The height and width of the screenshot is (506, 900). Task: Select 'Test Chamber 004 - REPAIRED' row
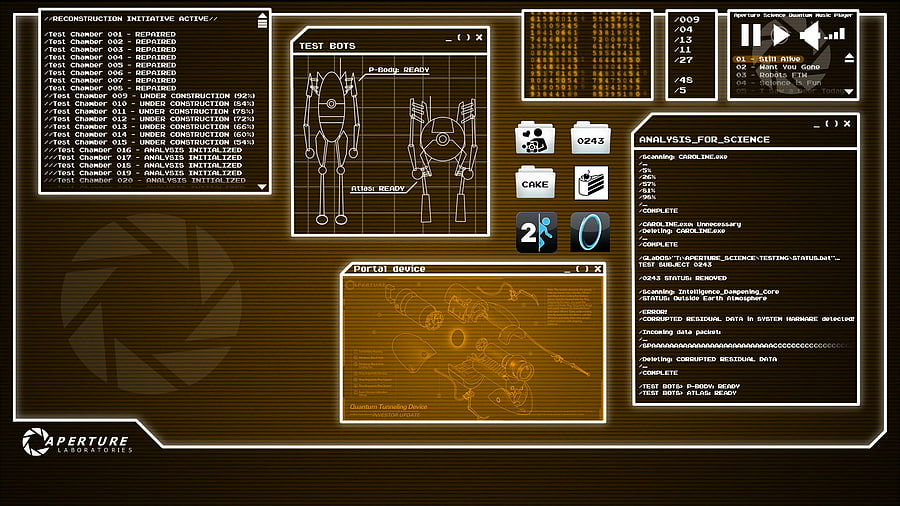pyautogui.click(x=110, y=57)
